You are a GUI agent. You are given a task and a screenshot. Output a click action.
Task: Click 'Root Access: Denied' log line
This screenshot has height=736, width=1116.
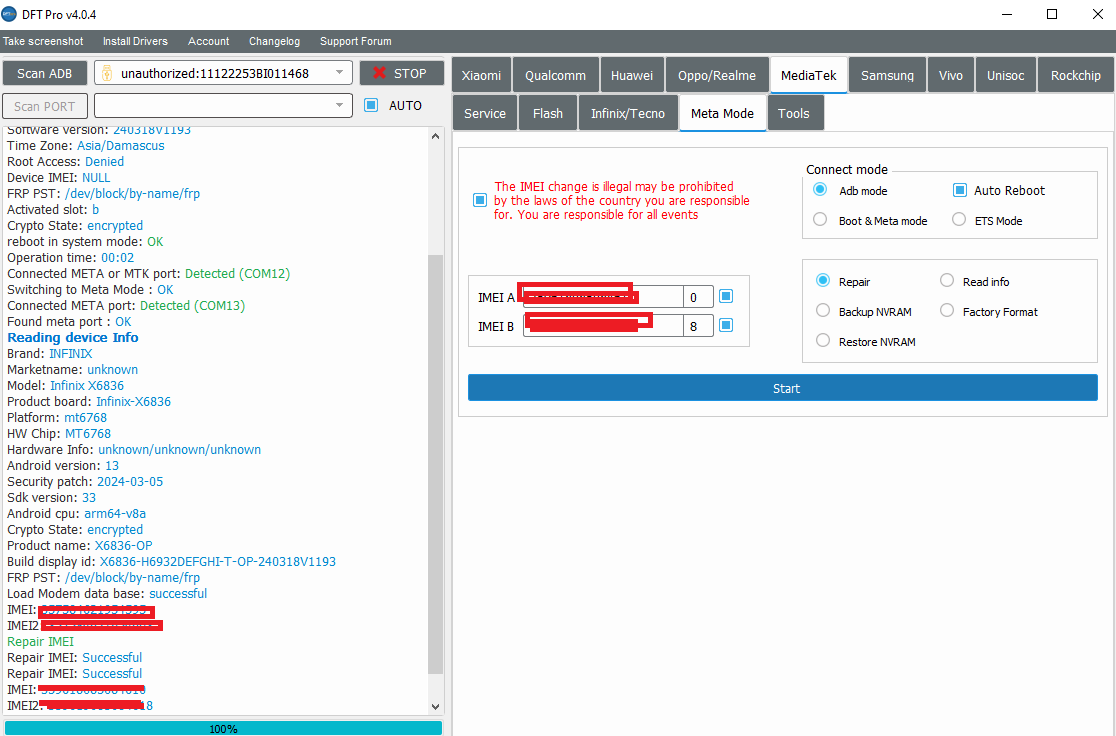(x=65, y=162)
